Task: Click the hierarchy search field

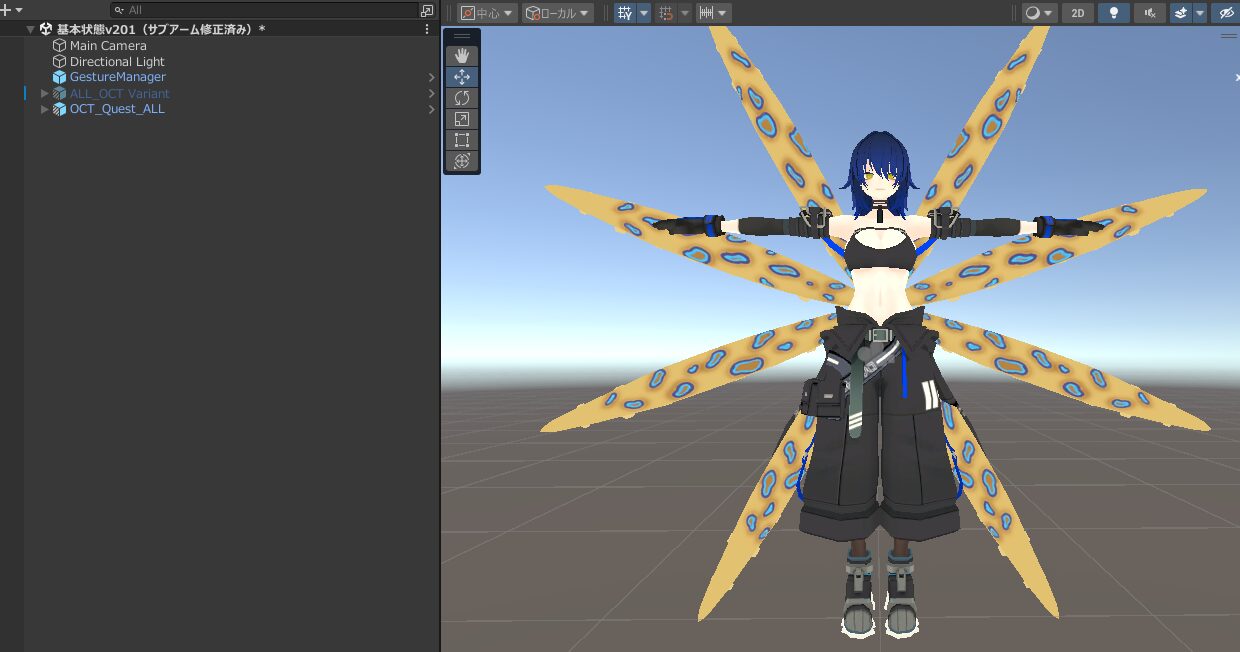Action: coord(270,10)
